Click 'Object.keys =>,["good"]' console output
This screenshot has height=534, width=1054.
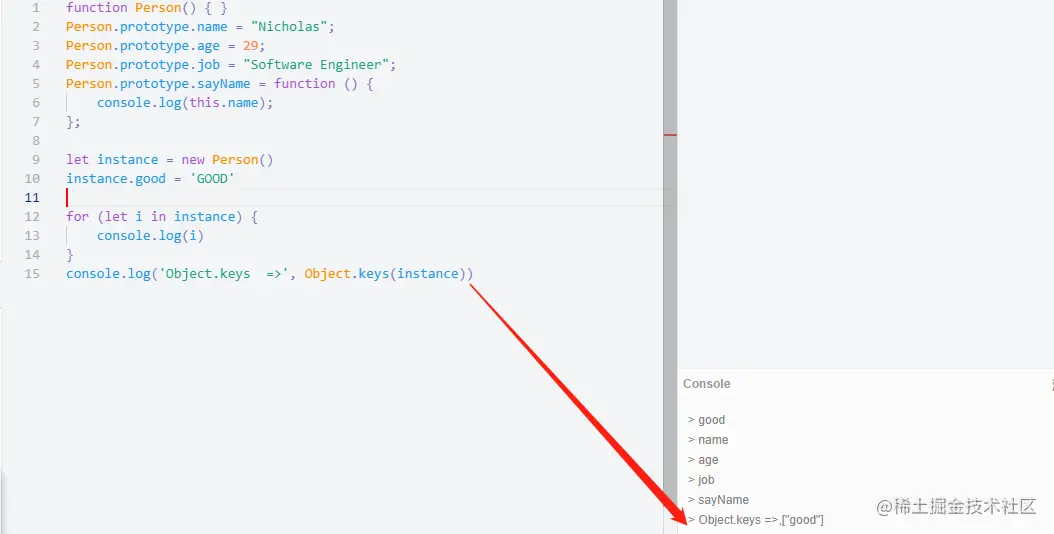pos(761,520)
